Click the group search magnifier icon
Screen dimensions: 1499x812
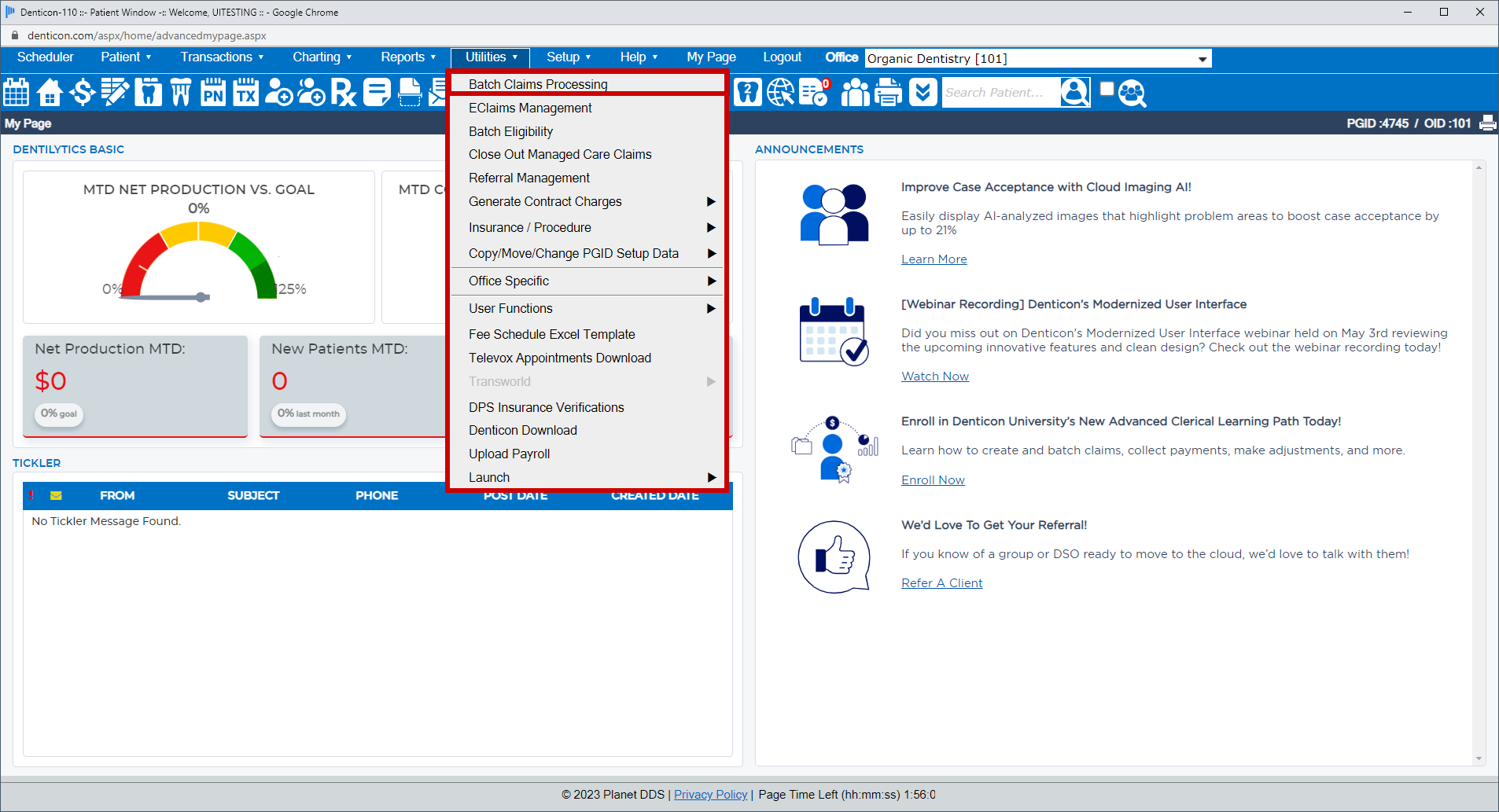coord(1132,94)
